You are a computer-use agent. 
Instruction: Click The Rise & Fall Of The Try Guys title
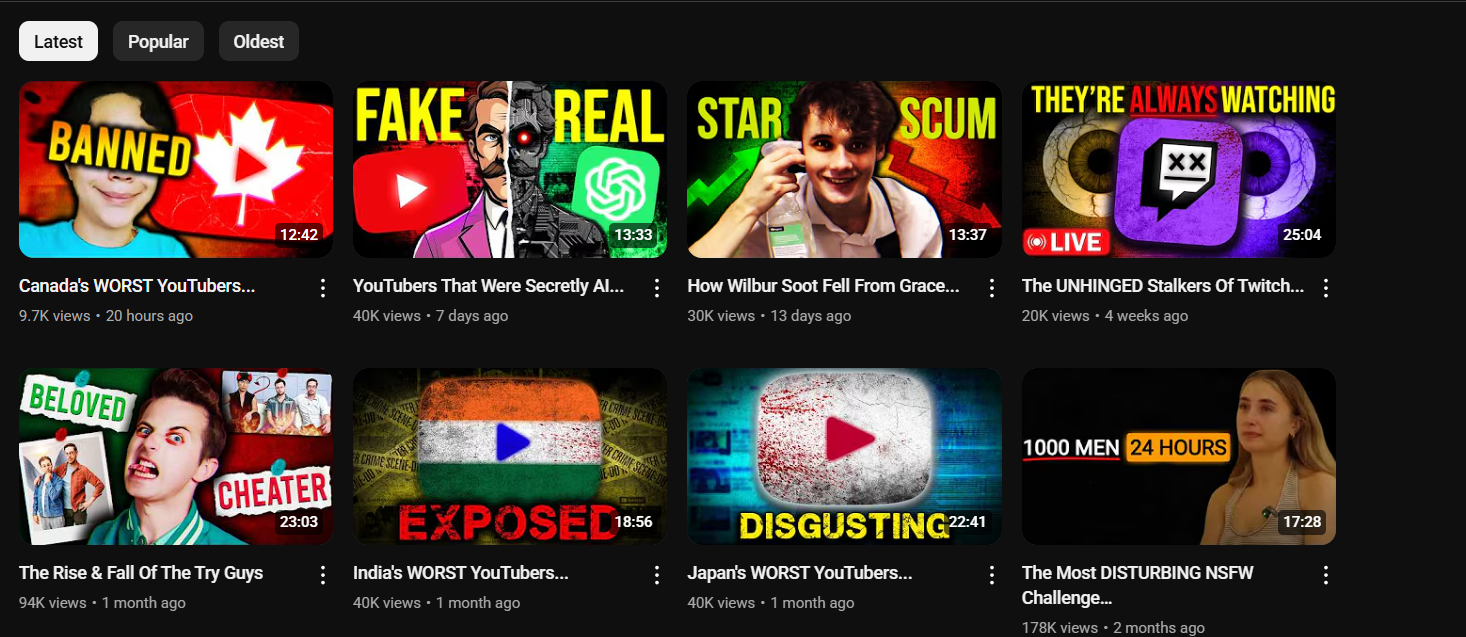[141, 573]
